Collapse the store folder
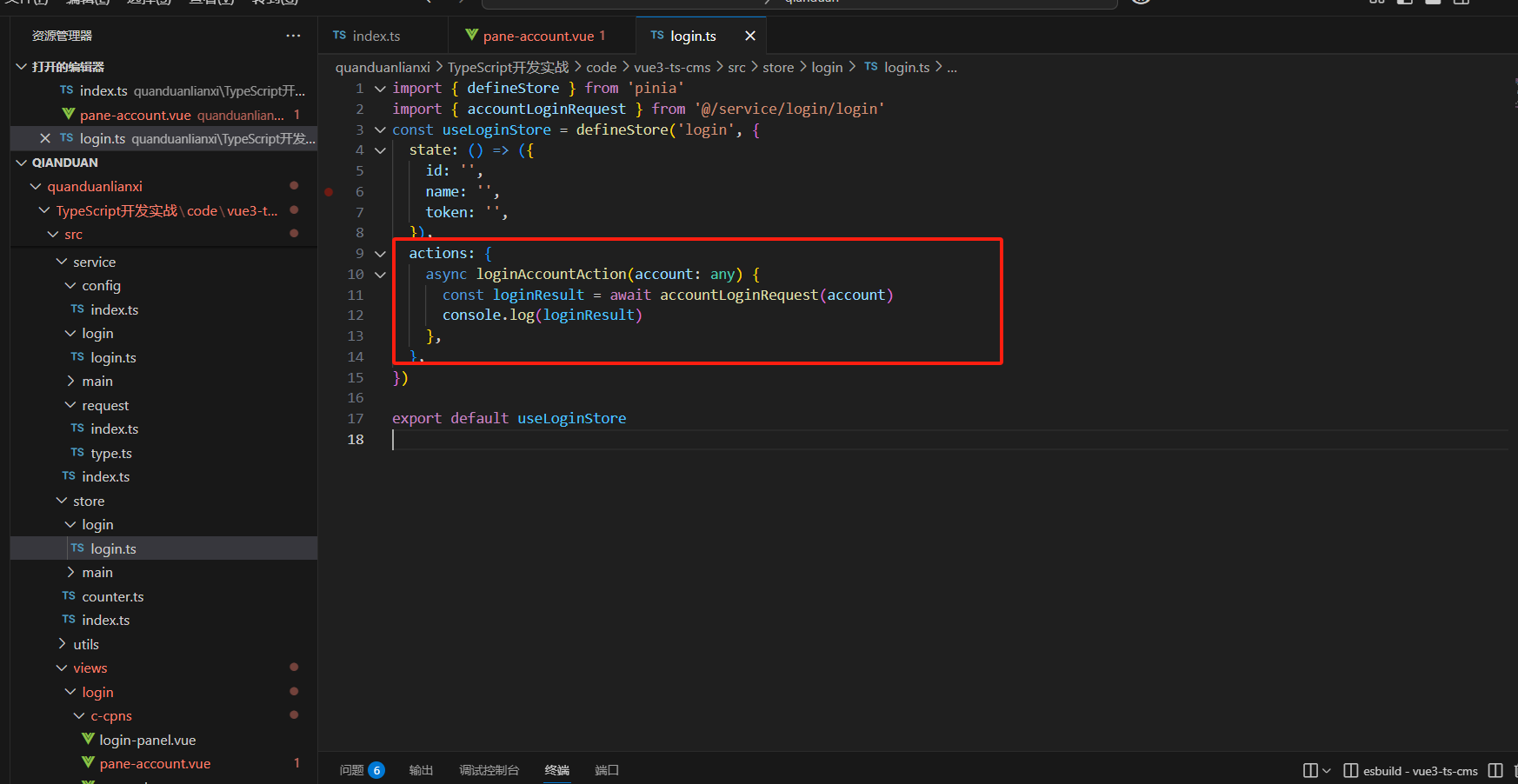The image size is (1518, 784). 62,502
